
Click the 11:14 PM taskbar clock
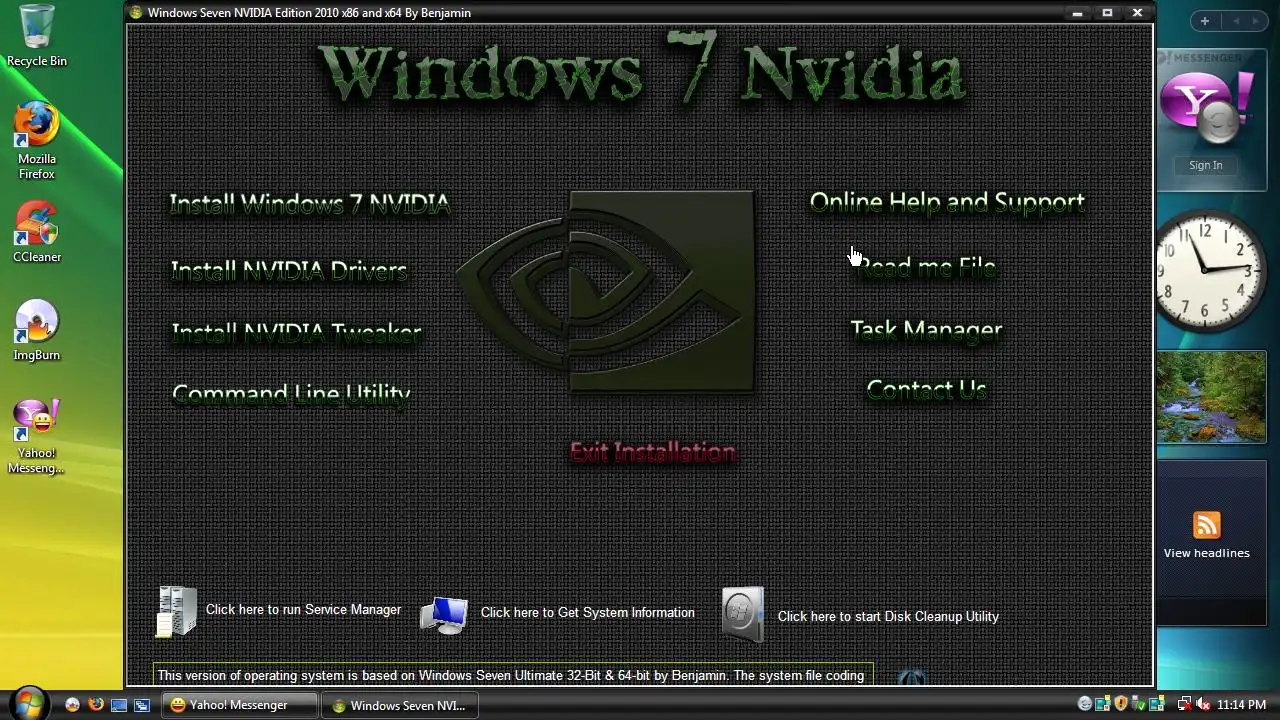(1241, 705)
